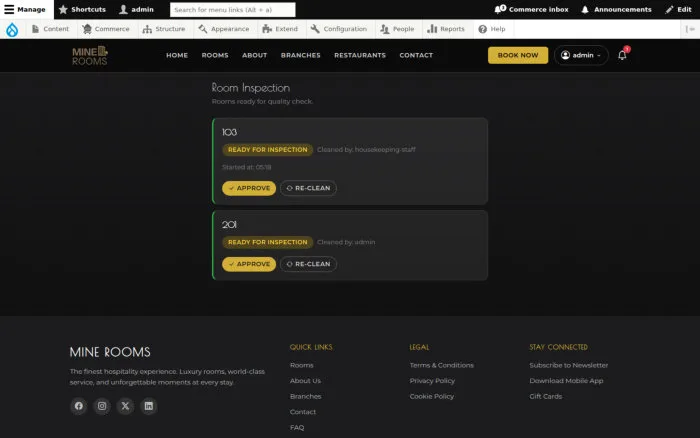Go to ROOMS in site navigation
This screenshot has width=700, height=438.
click(x=215, y=55)
